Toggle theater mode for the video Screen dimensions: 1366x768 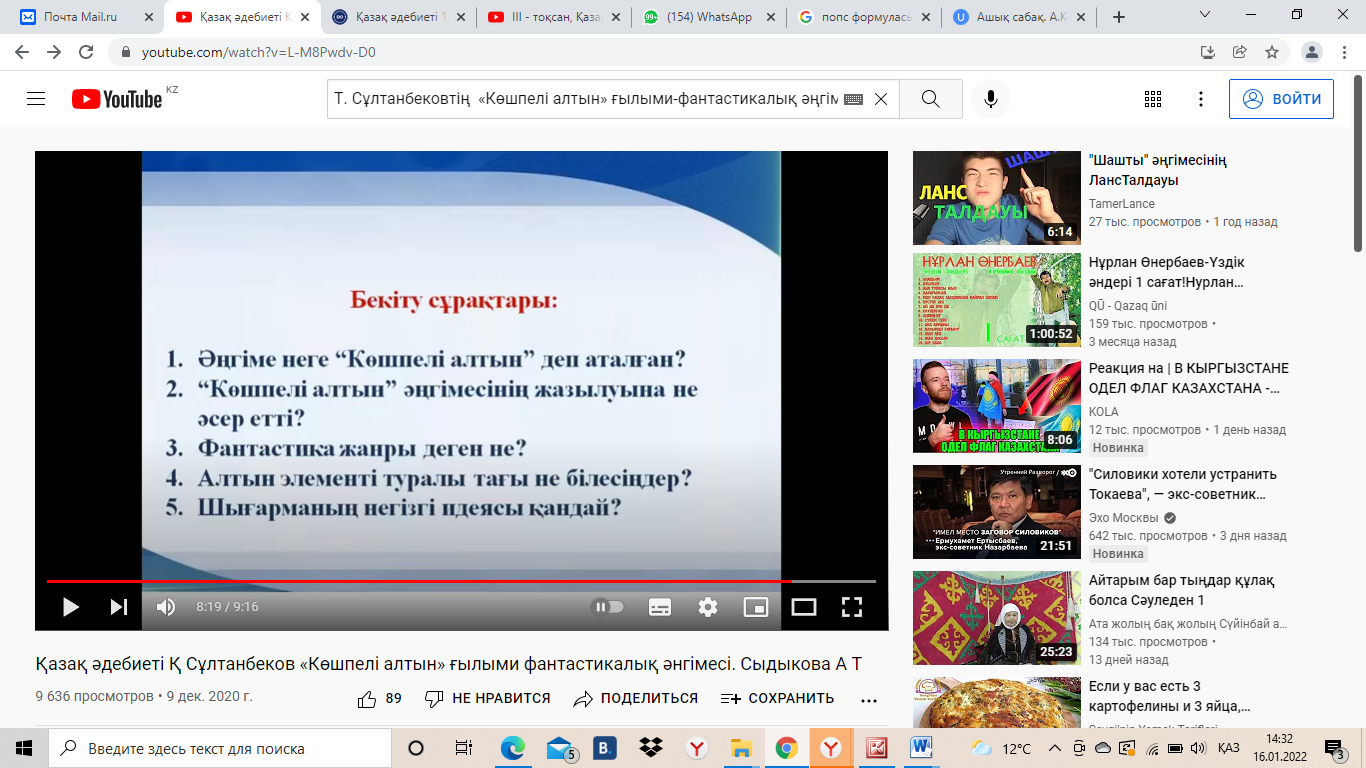(804, 606)
